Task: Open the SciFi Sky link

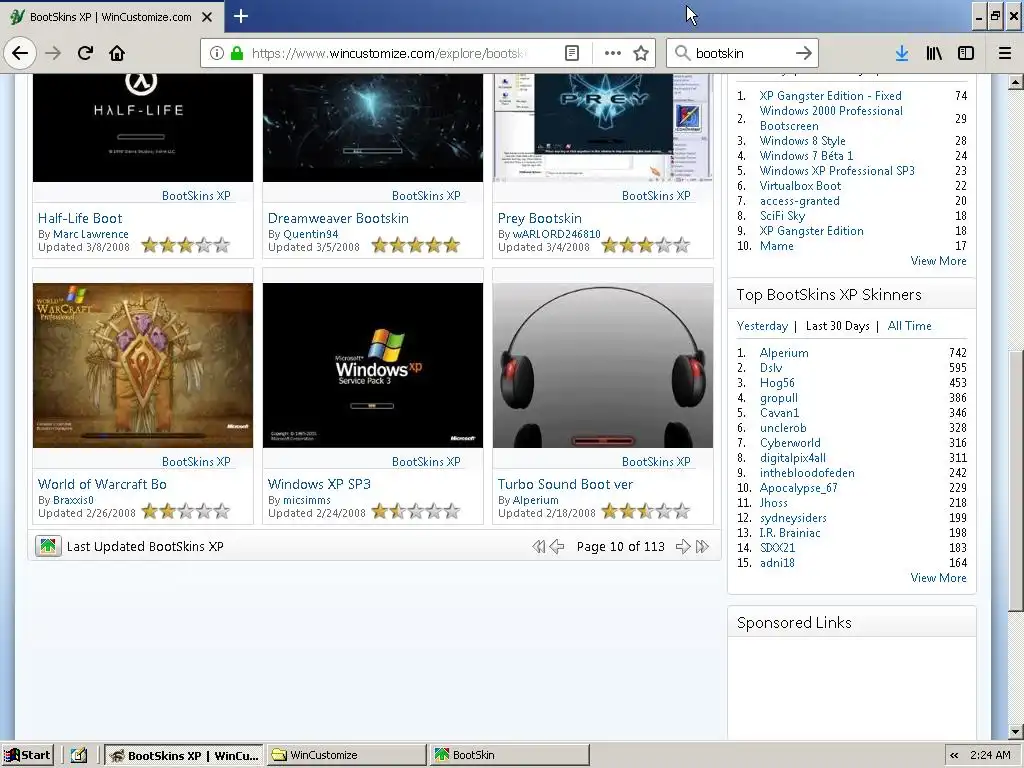Action: coord(782,216)
